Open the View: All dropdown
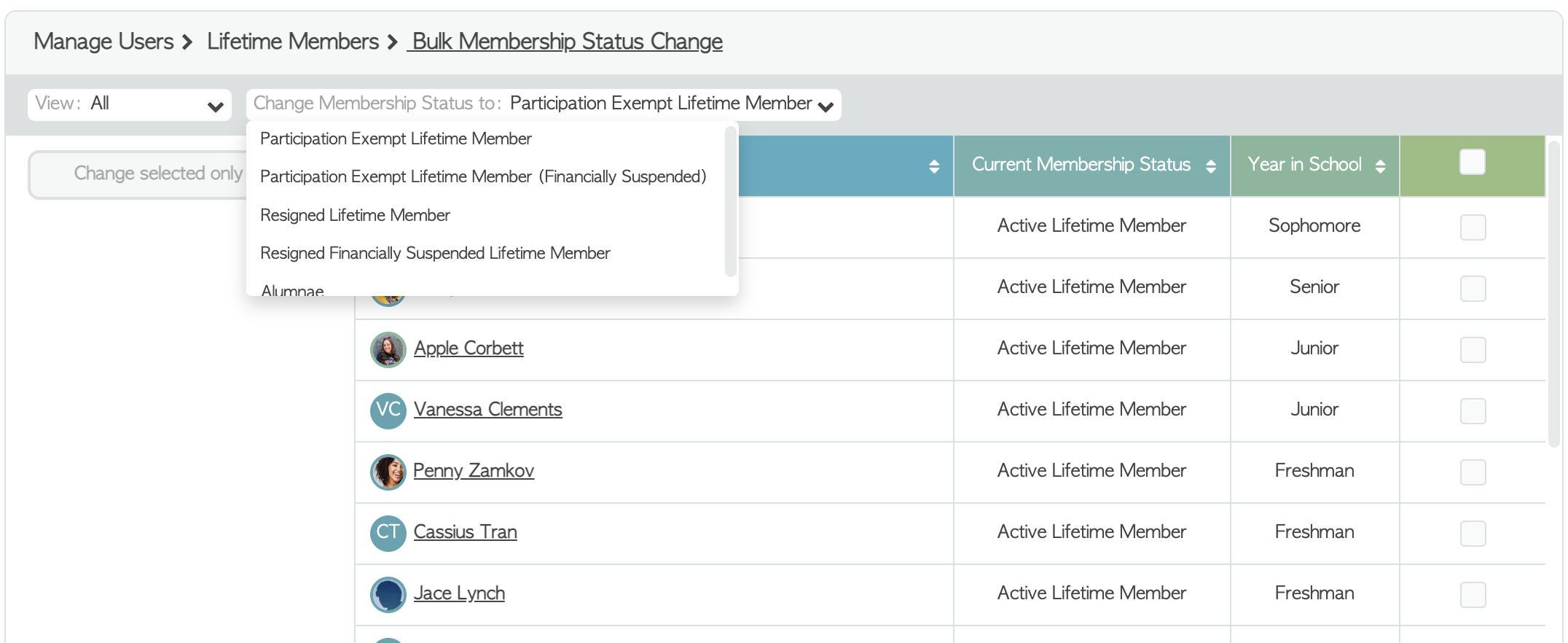The image size is (1568, 643). point(130,104)
